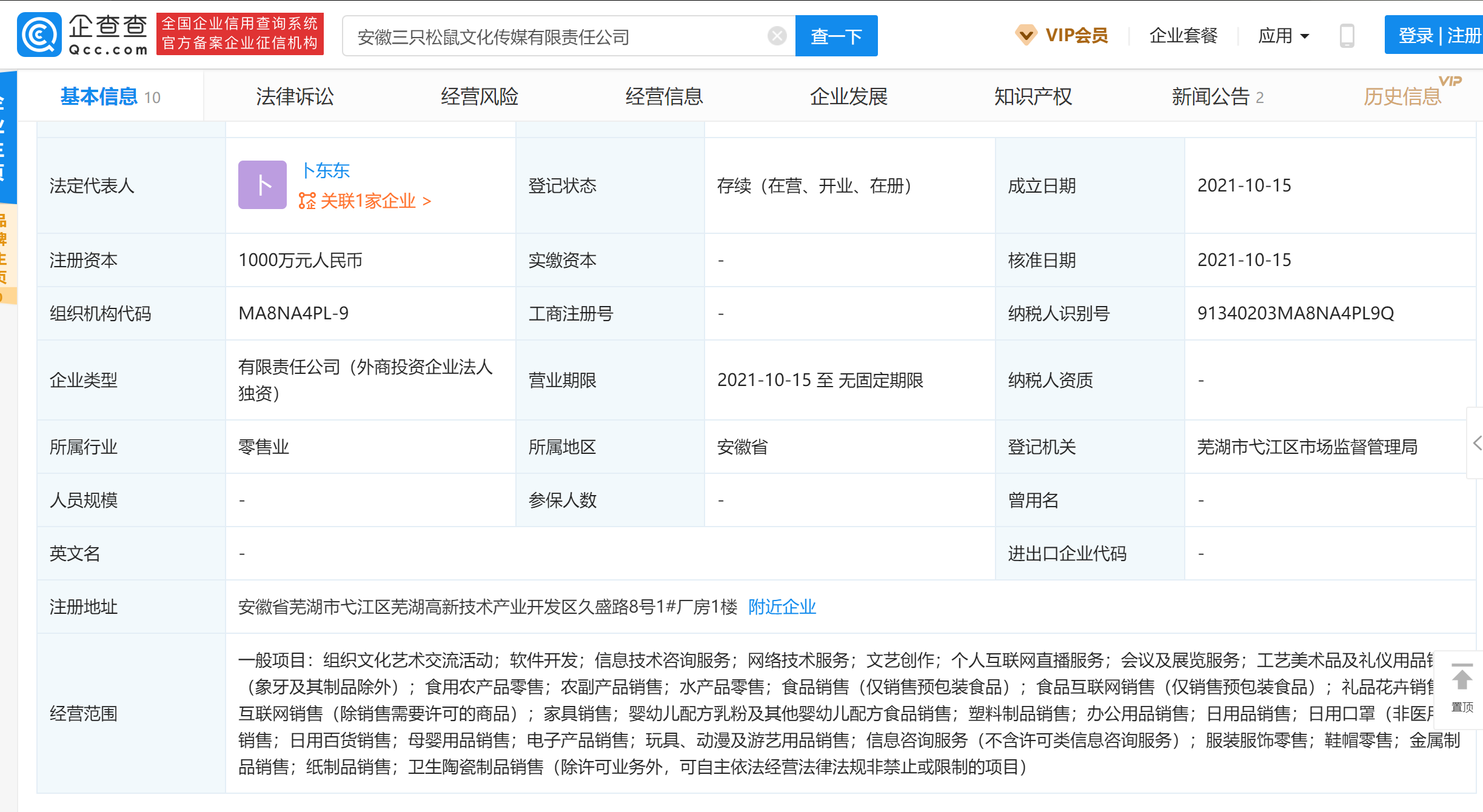This screenshot has width=1483, height=812.
Task: Open the mobile phone app icon
Action: pyautogui.click(x=1347, y=35)
